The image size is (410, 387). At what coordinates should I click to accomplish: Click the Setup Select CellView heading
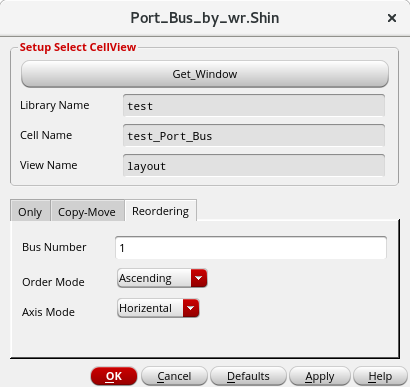point(78,47)
